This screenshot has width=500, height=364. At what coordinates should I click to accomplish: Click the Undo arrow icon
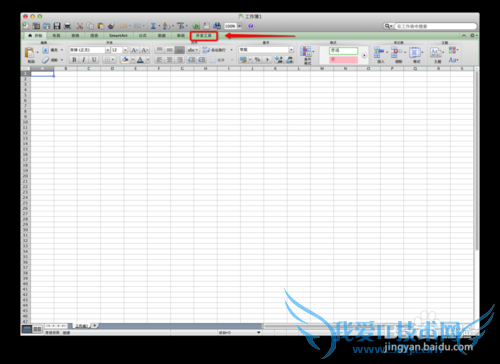click(123, 26)
